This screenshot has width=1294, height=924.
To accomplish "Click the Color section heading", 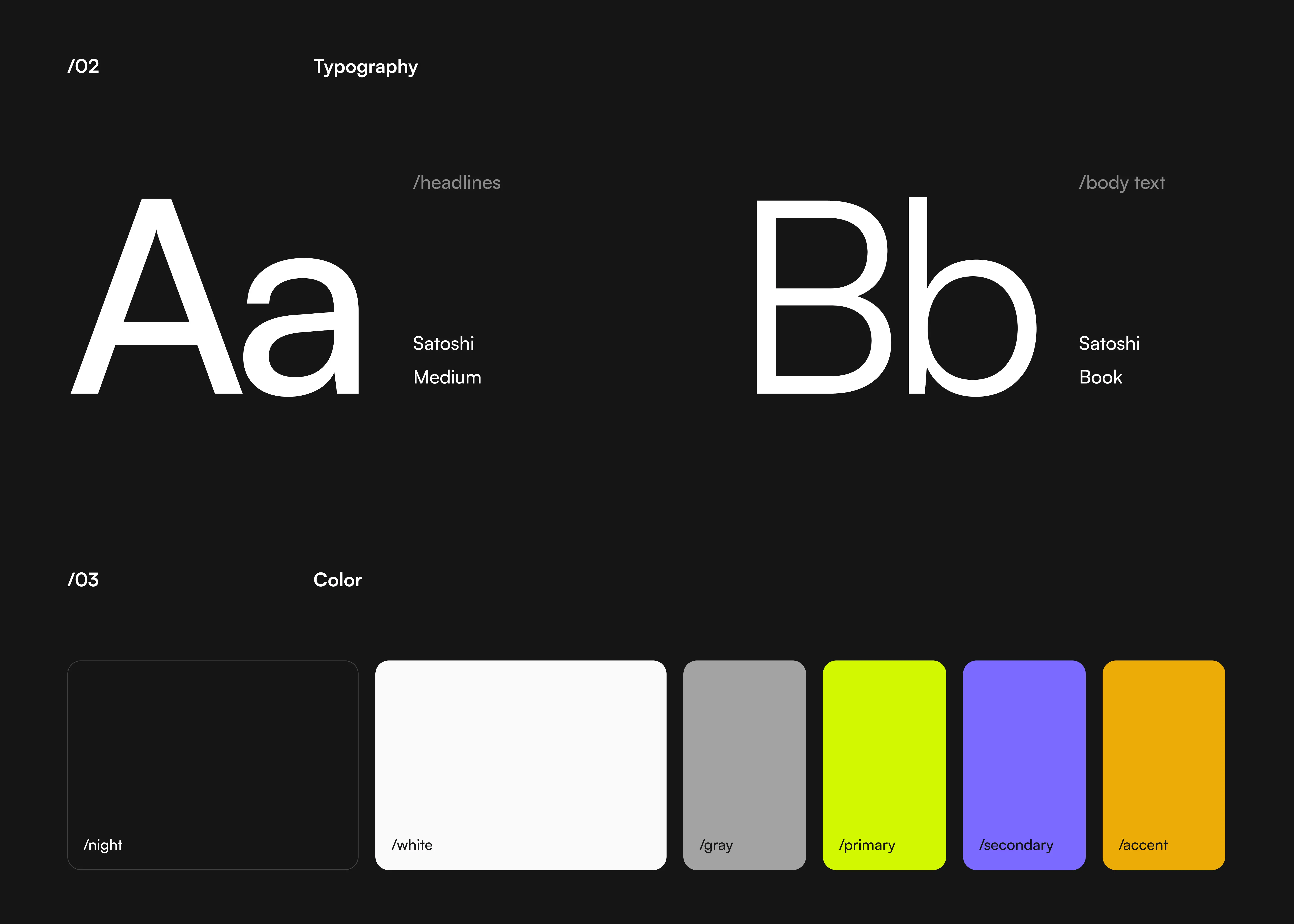I will click(x=337, y=580).
